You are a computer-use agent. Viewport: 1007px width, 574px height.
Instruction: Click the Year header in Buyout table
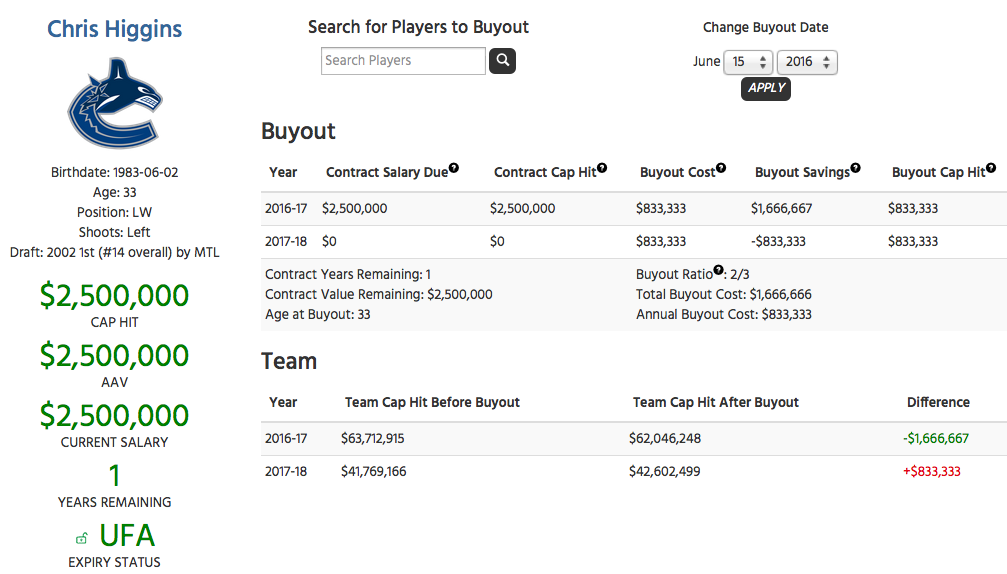283,172
